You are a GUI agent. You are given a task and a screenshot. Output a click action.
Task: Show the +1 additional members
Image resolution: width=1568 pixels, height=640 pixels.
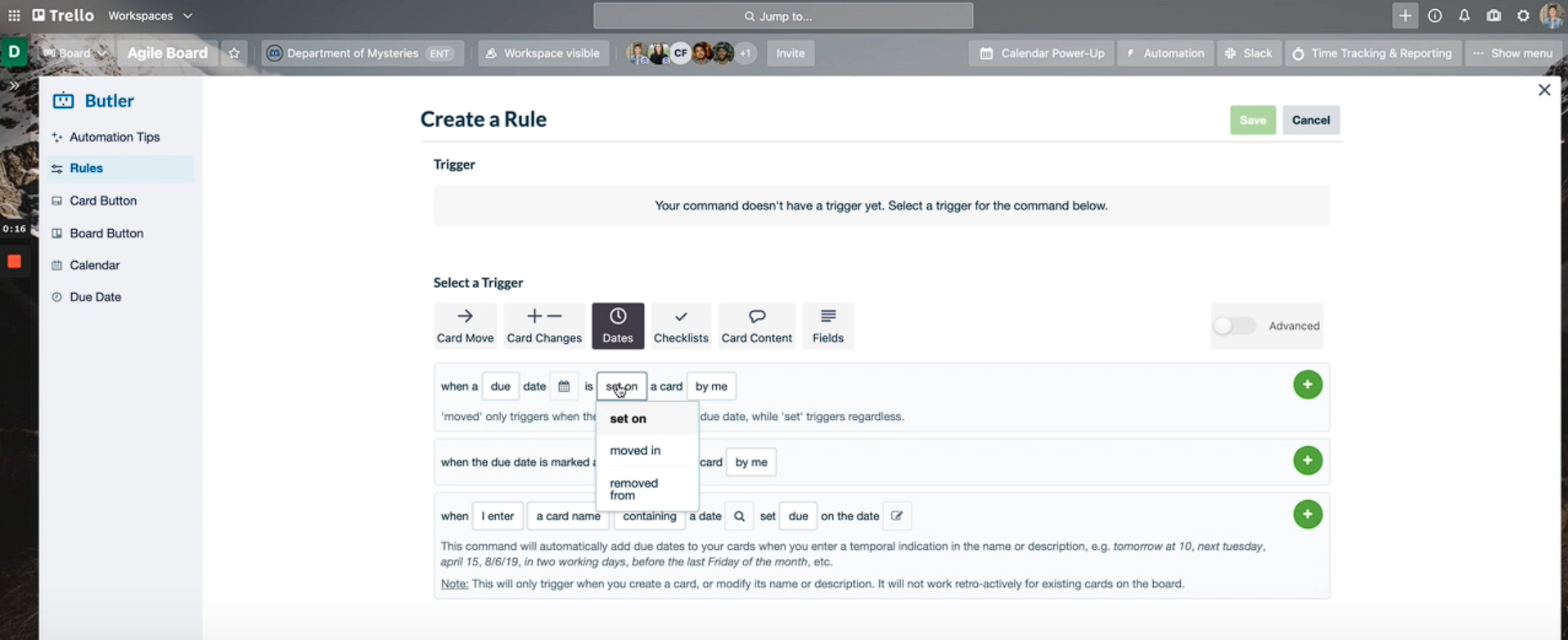(745, 53)
